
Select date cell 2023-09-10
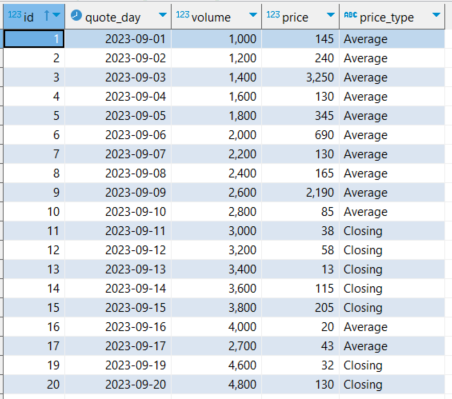click(x=118, y=212)
